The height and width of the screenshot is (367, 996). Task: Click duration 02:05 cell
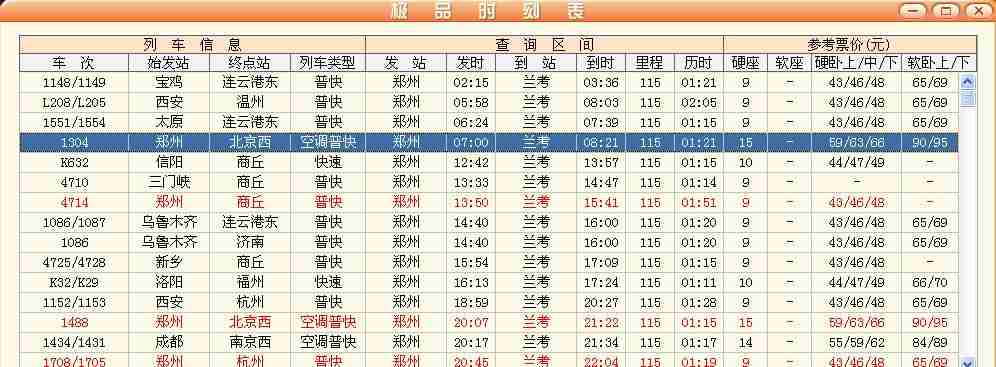(699, 102)
